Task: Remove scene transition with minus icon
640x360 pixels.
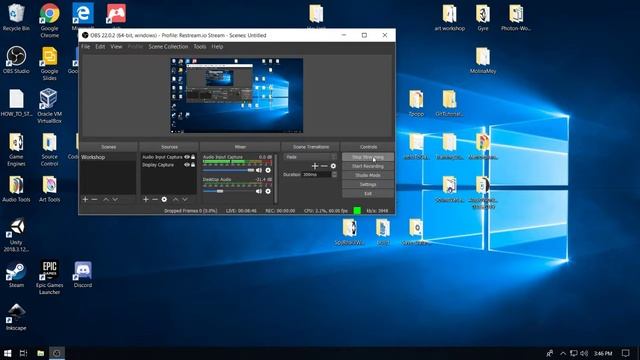Action: (324, 166)
